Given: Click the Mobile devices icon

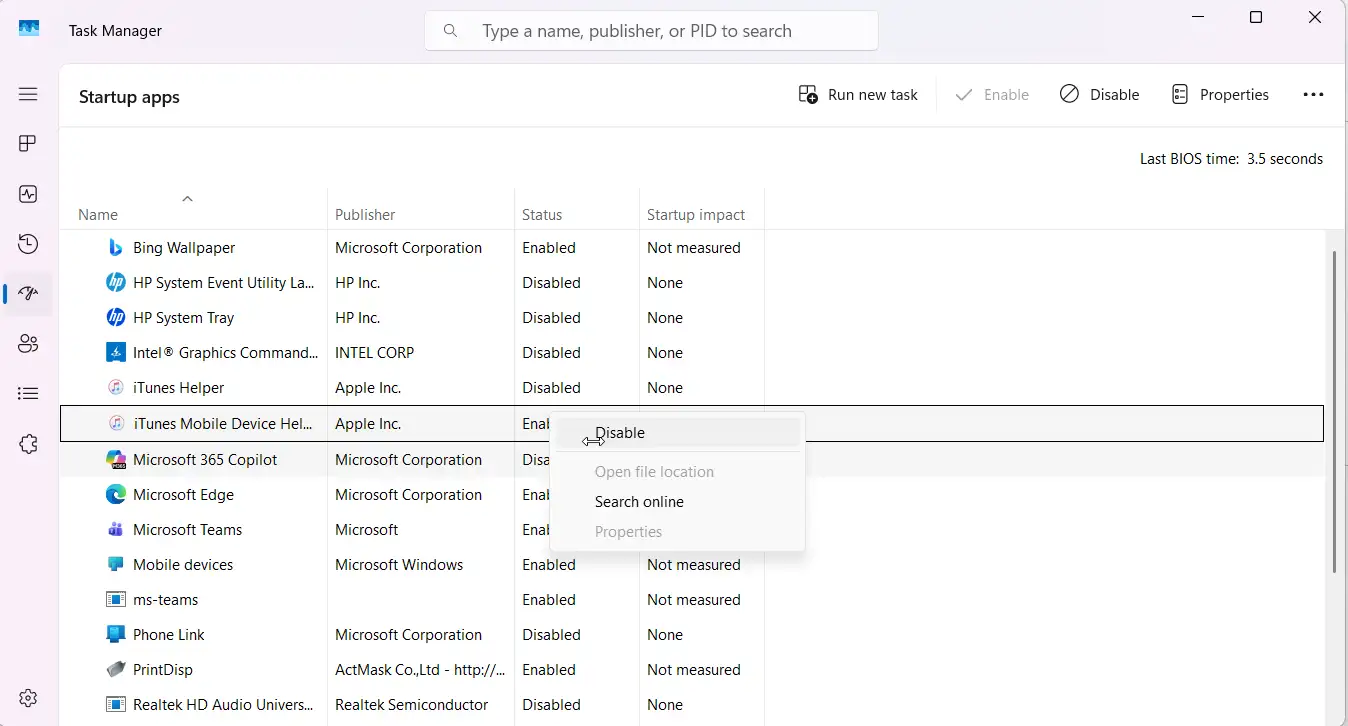Looking at the screenshot, I should coord(116,564).
